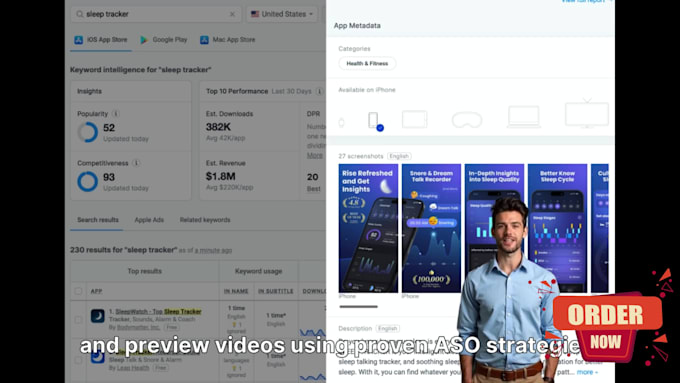Click the 'a minute ago' timestamp link
680x383 pixels.
pos(213,250)
